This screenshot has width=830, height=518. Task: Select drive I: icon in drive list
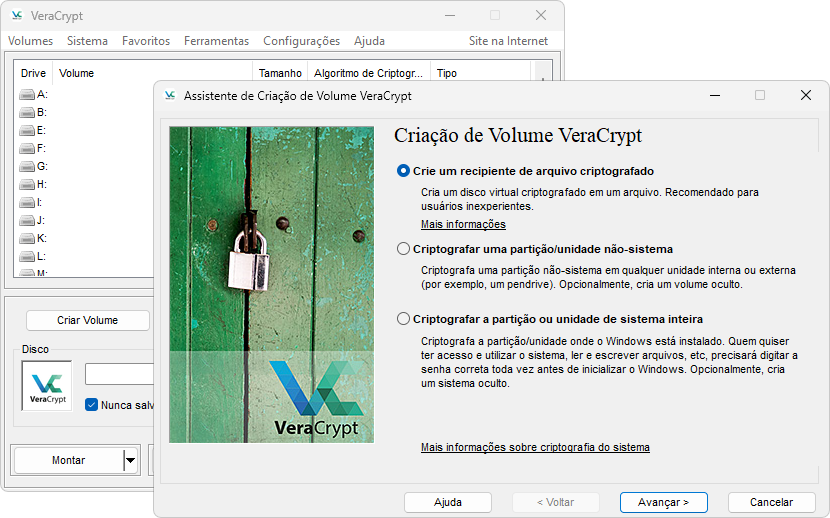26,203
